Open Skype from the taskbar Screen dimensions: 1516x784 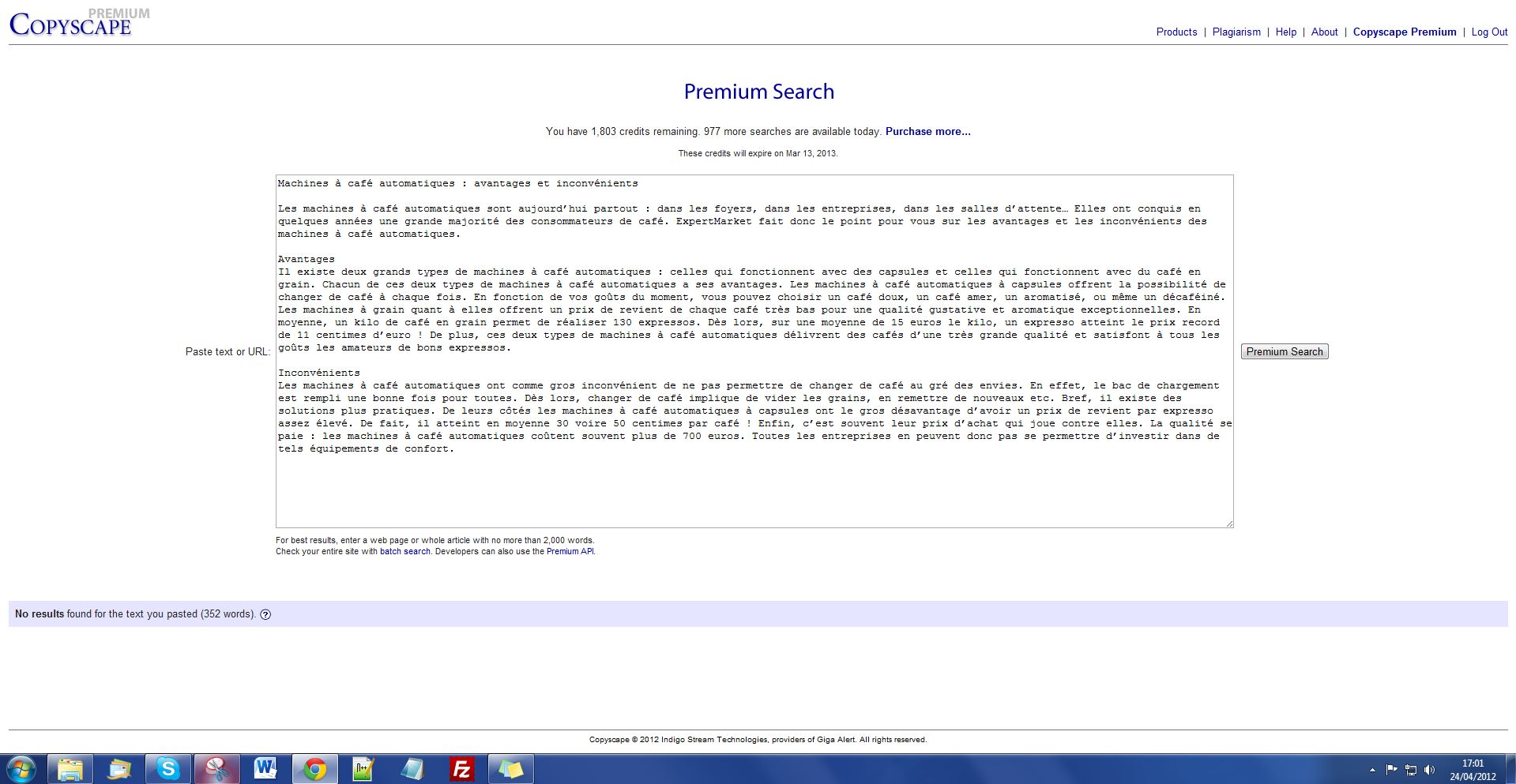pyautogui.click(x=168, y=768)
